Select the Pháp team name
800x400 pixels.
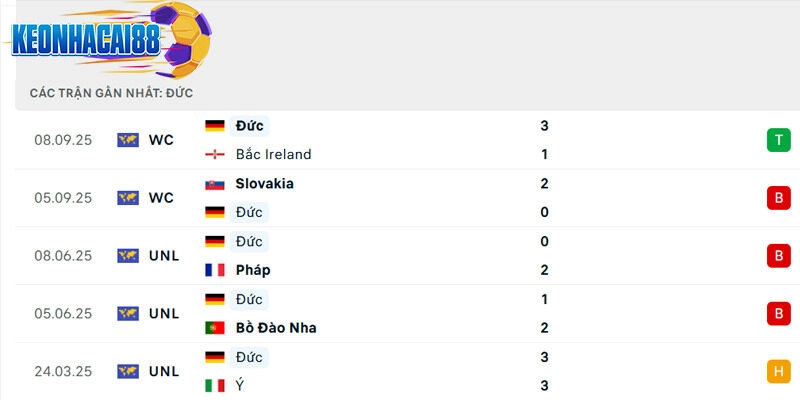point(253,270)
